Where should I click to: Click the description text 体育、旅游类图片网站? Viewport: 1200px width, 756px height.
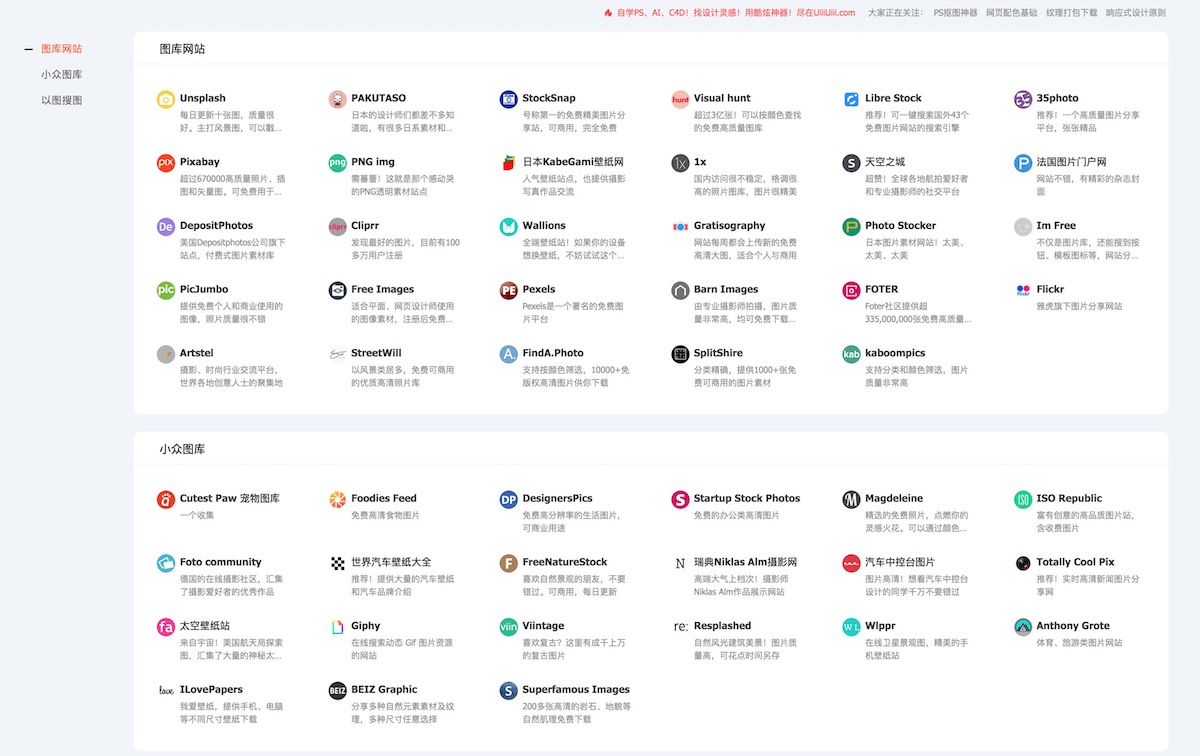(x=1080, y=643)
